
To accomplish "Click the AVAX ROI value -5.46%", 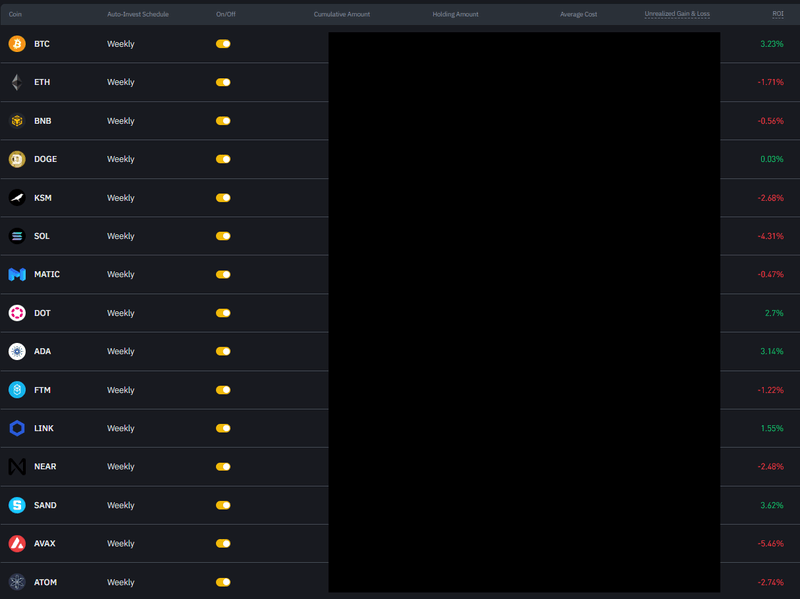I will coord(770,543).
